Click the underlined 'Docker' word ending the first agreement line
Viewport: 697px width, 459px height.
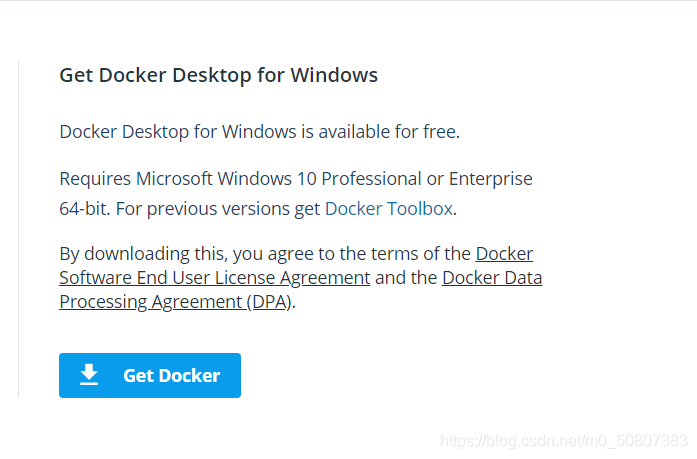[504, 254]
